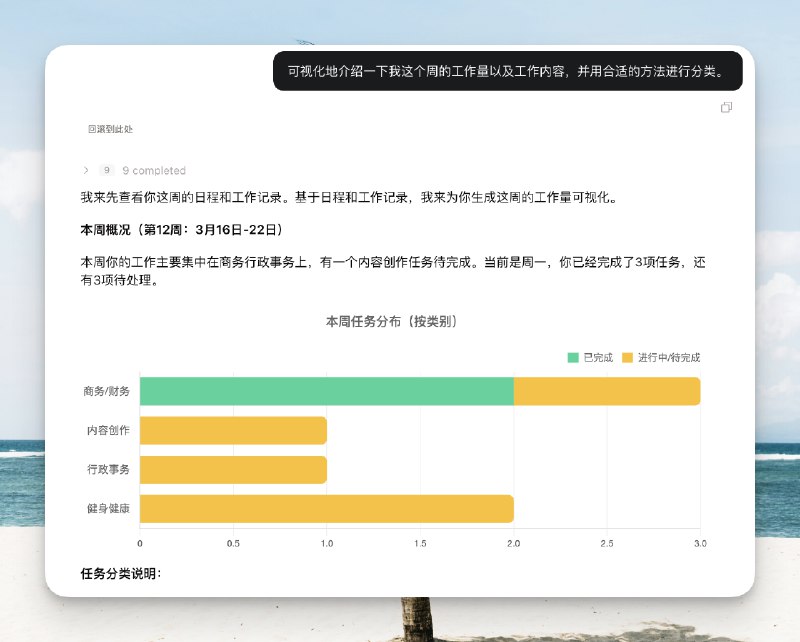Image resolution: width=800 pixels, height=642 pixels.
Task: Click the yellow 进行中/待完成 legend swatch
Action: click(x=626, y=355)
